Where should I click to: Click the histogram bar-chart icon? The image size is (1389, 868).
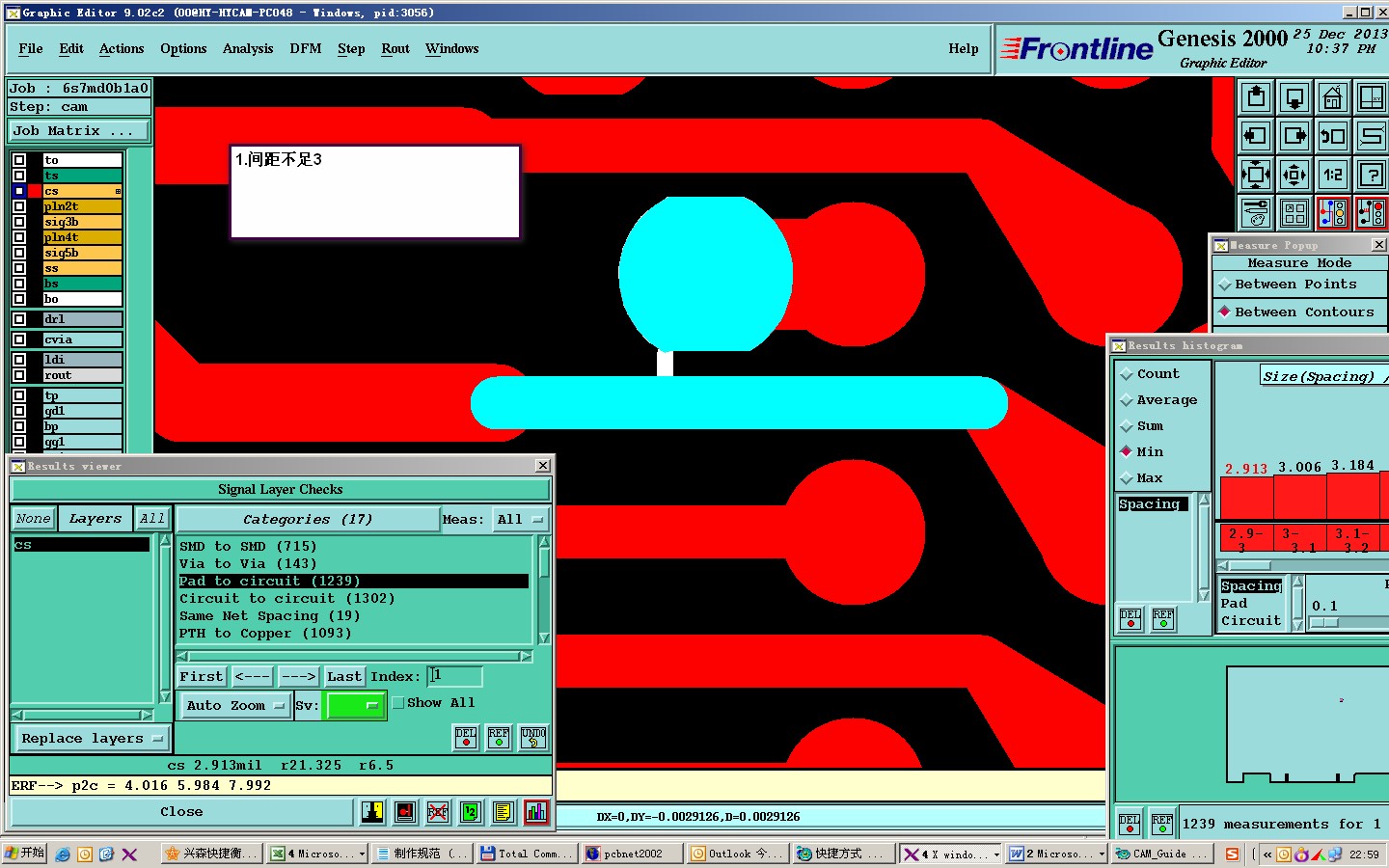[536, 812]
